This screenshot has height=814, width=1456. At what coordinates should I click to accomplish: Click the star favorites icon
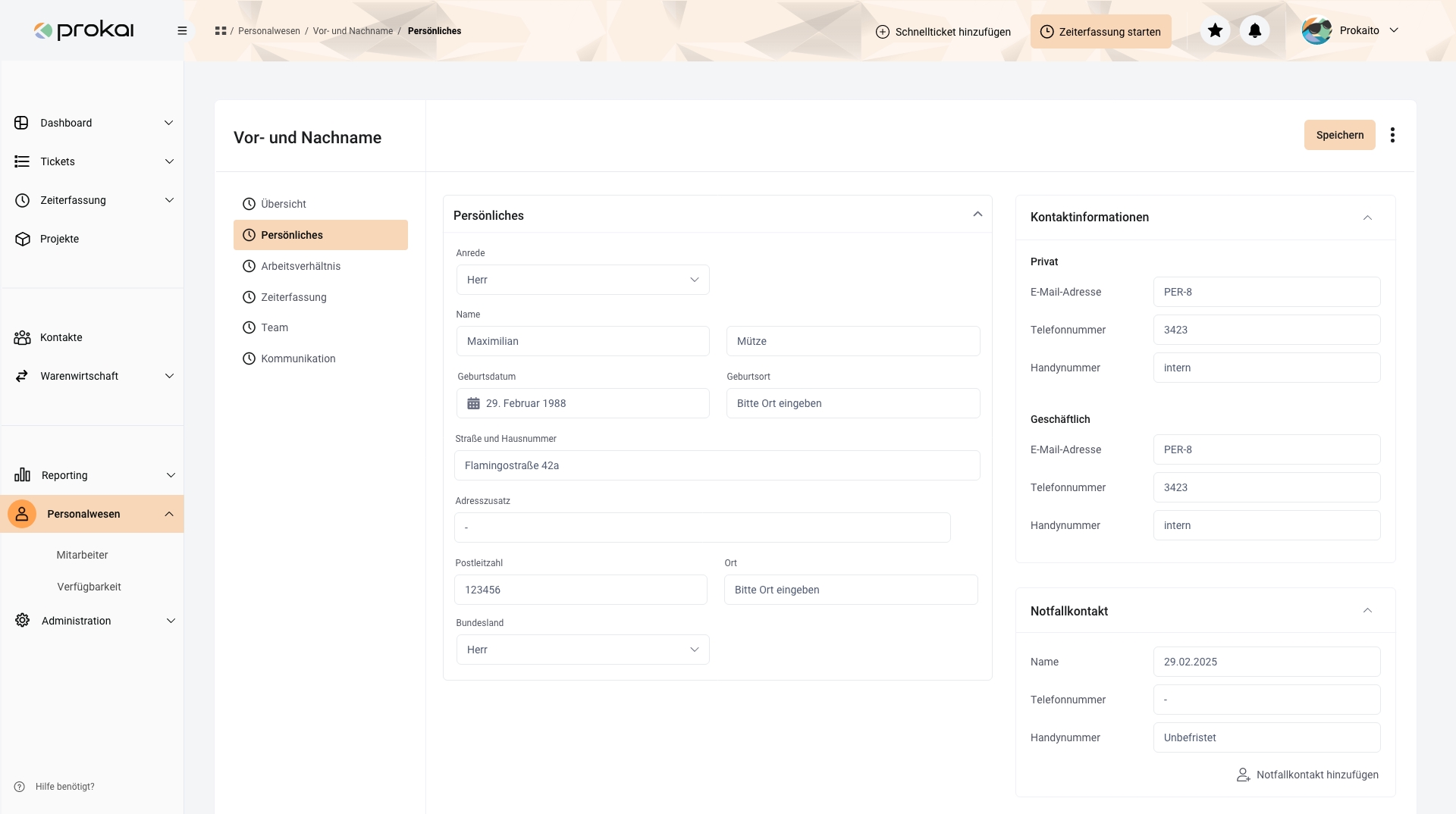pos(1215,31)
